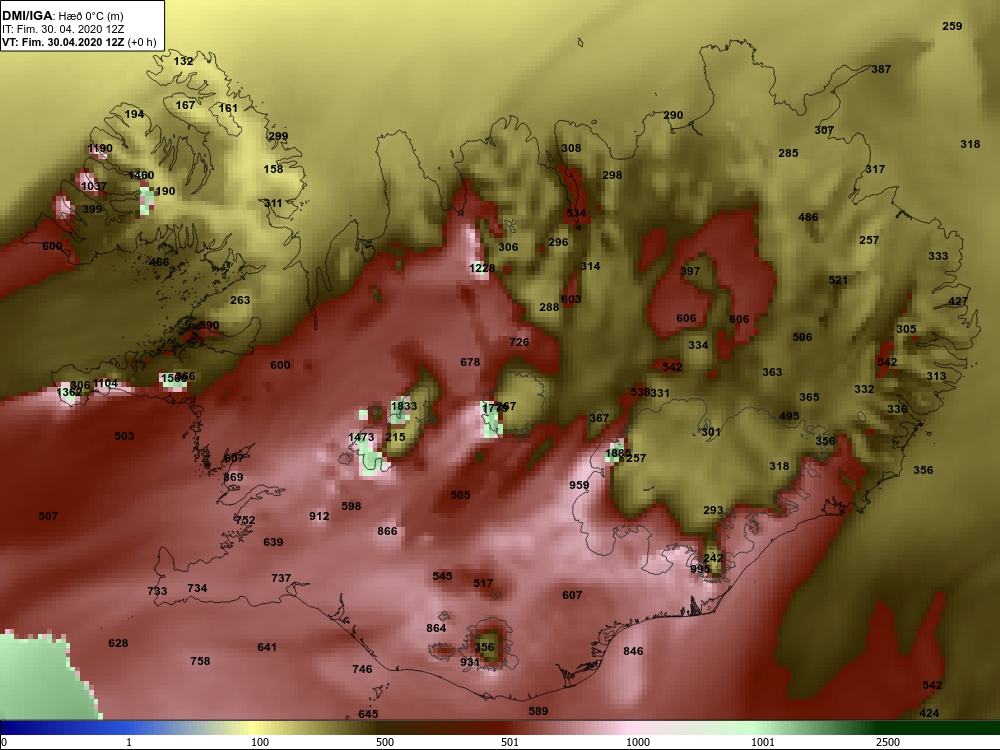Click the 'DMI/IGA: Hæð 0°C (m)' title text
The image size is (1000, 750).
(62, 16)
